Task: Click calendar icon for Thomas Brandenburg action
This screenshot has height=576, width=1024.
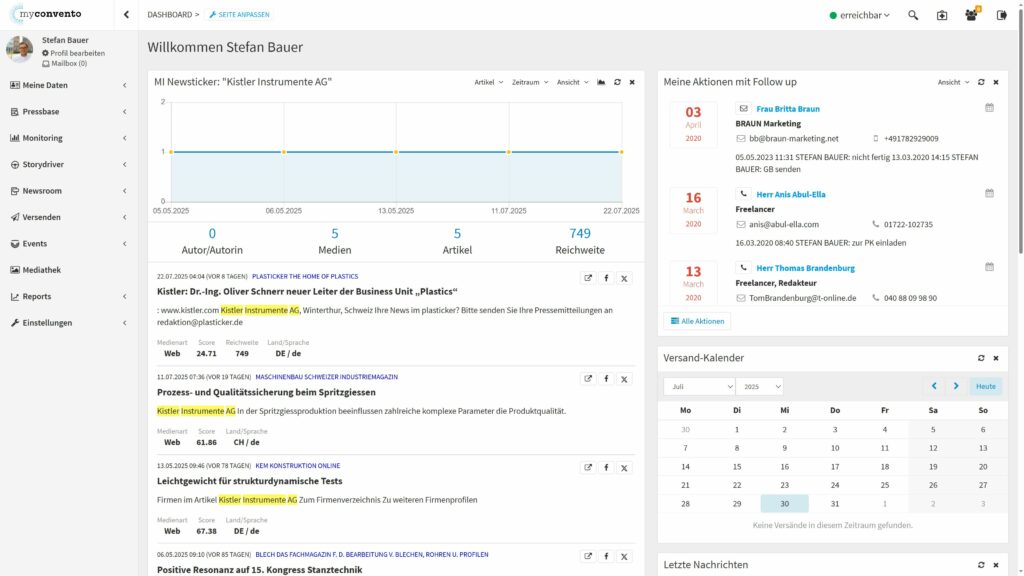Action: pos(989,267)
